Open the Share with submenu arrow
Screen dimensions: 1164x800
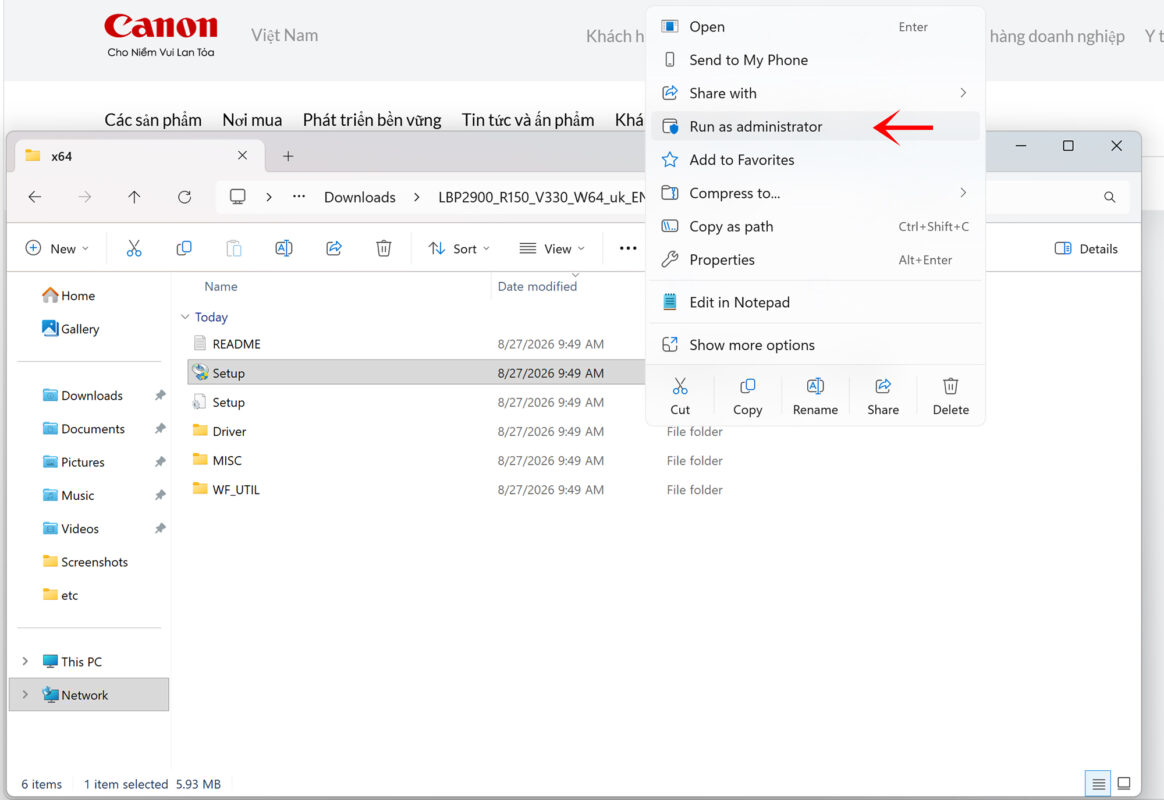tap(963, 93)
